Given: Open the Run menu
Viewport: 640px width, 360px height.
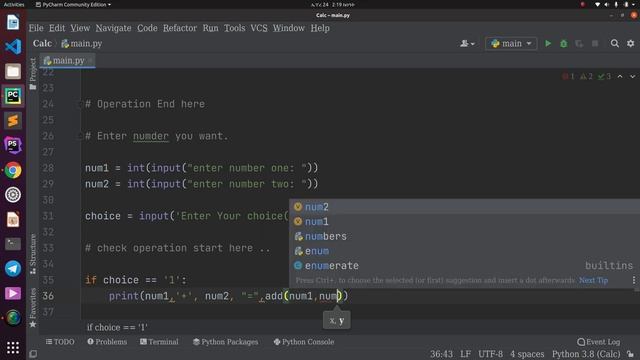Looking at the screenshot, I should tap(210, 28).
